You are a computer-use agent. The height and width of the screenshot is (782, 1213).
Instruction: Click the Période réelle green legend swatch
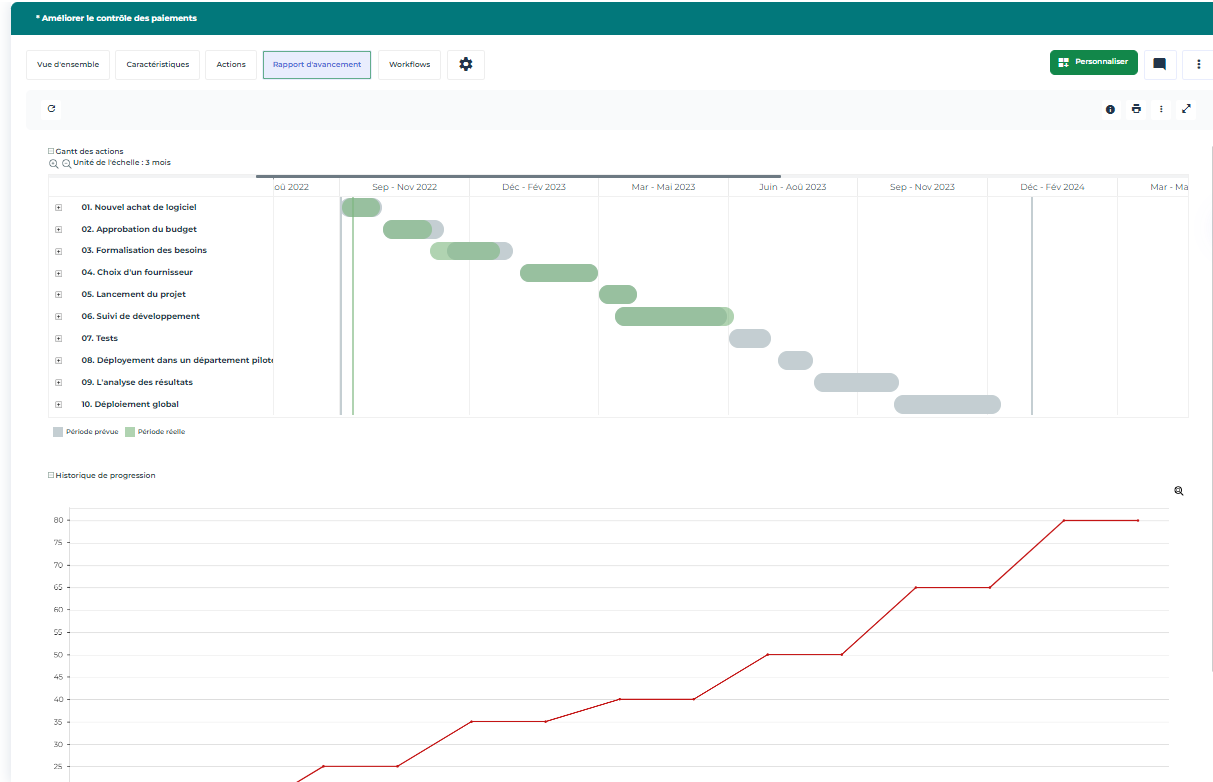tap(129, 432)
